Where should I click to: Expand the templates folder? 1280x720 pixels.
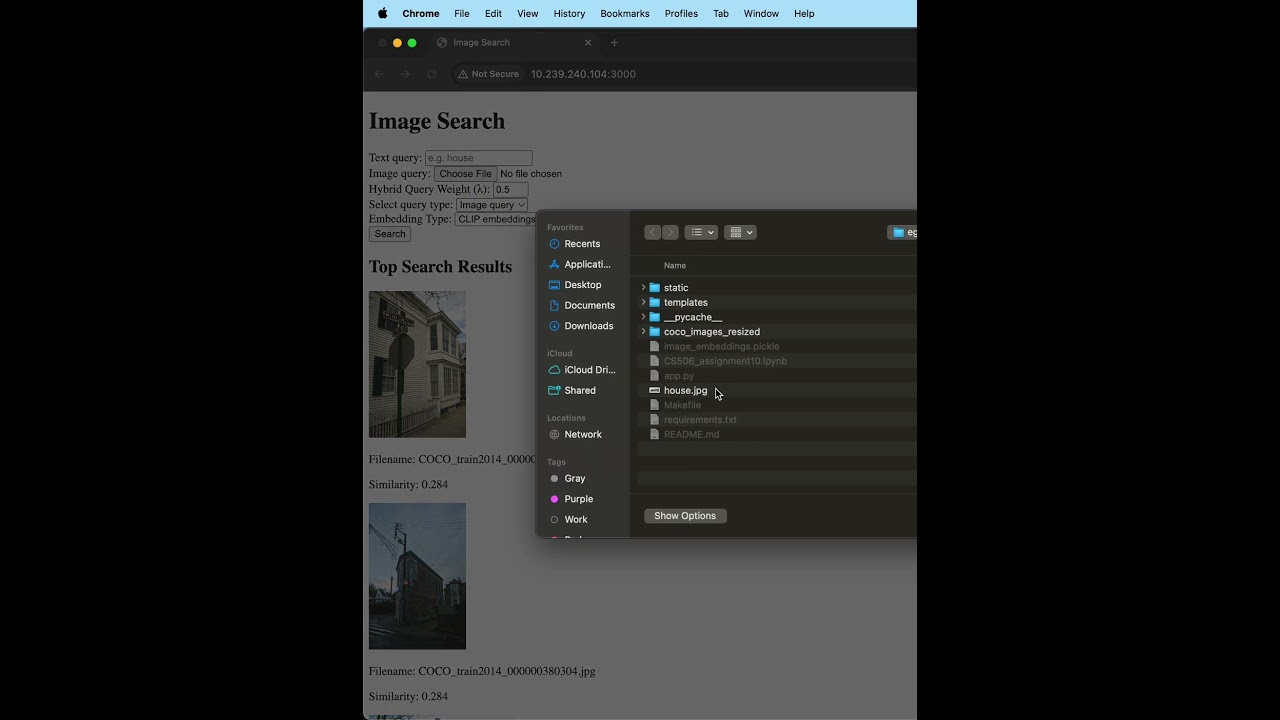643,302
